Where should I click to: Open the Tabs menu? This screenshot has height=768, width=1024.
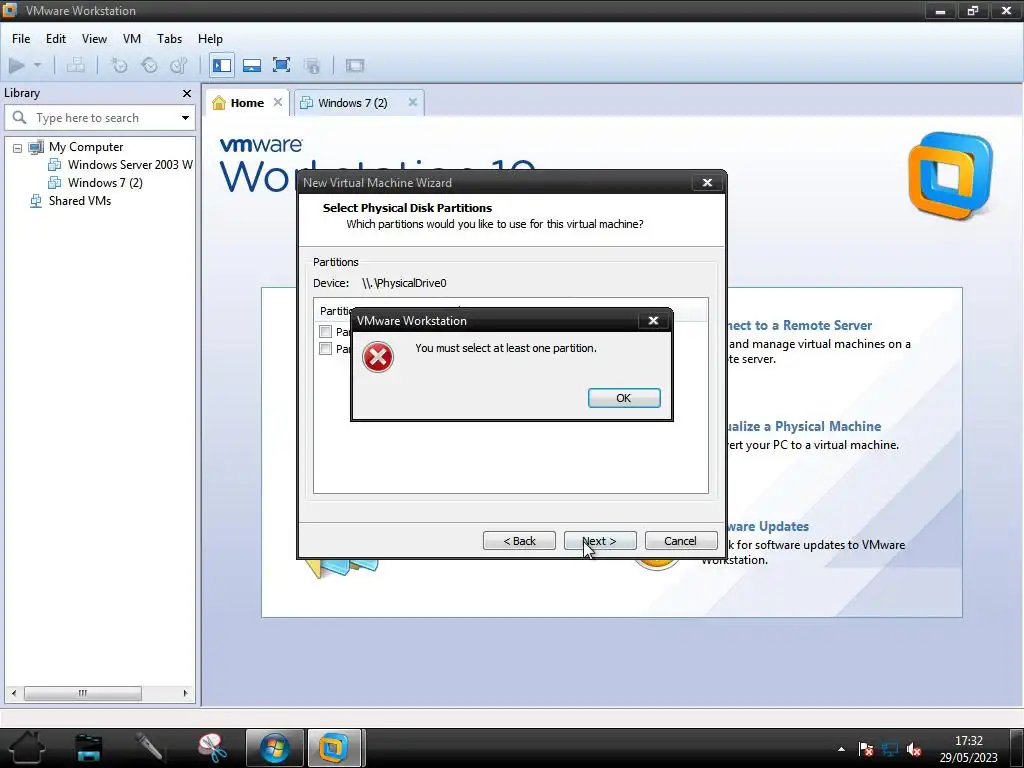pos(169,39)
